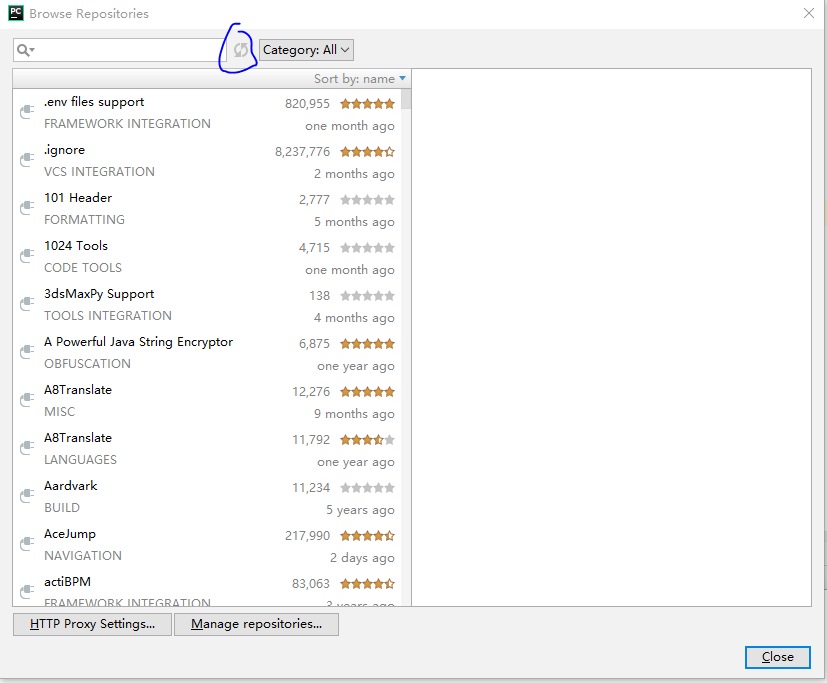Screen dimensions: 827x683
Task: Click the PyCharm logo in title bar
Action: pos(16,13)
